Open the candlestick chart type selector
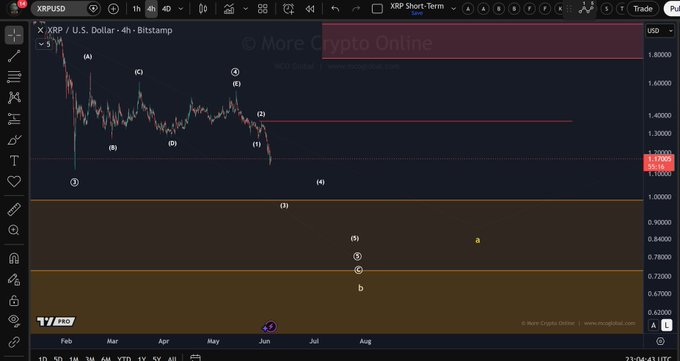 pos(203,9)
